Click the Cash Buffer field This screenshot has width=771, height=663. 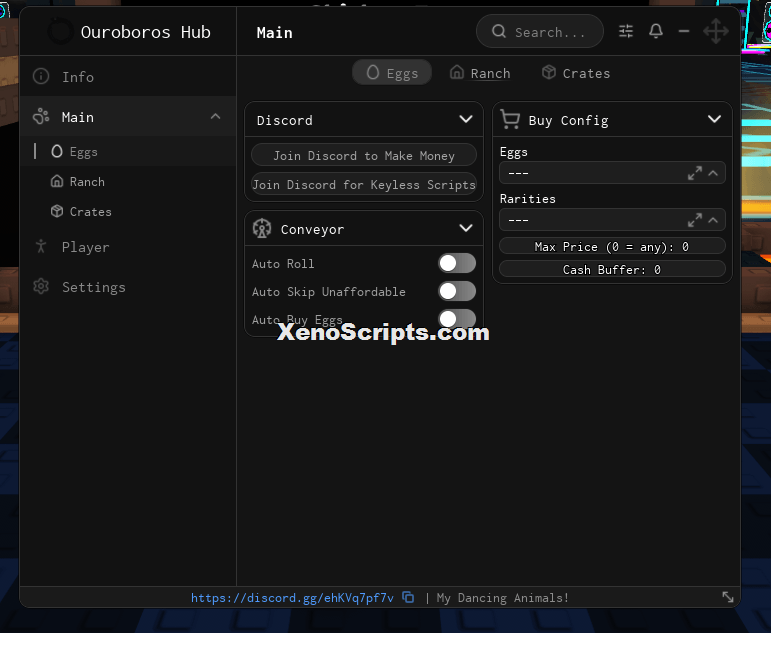coord(612,269)
